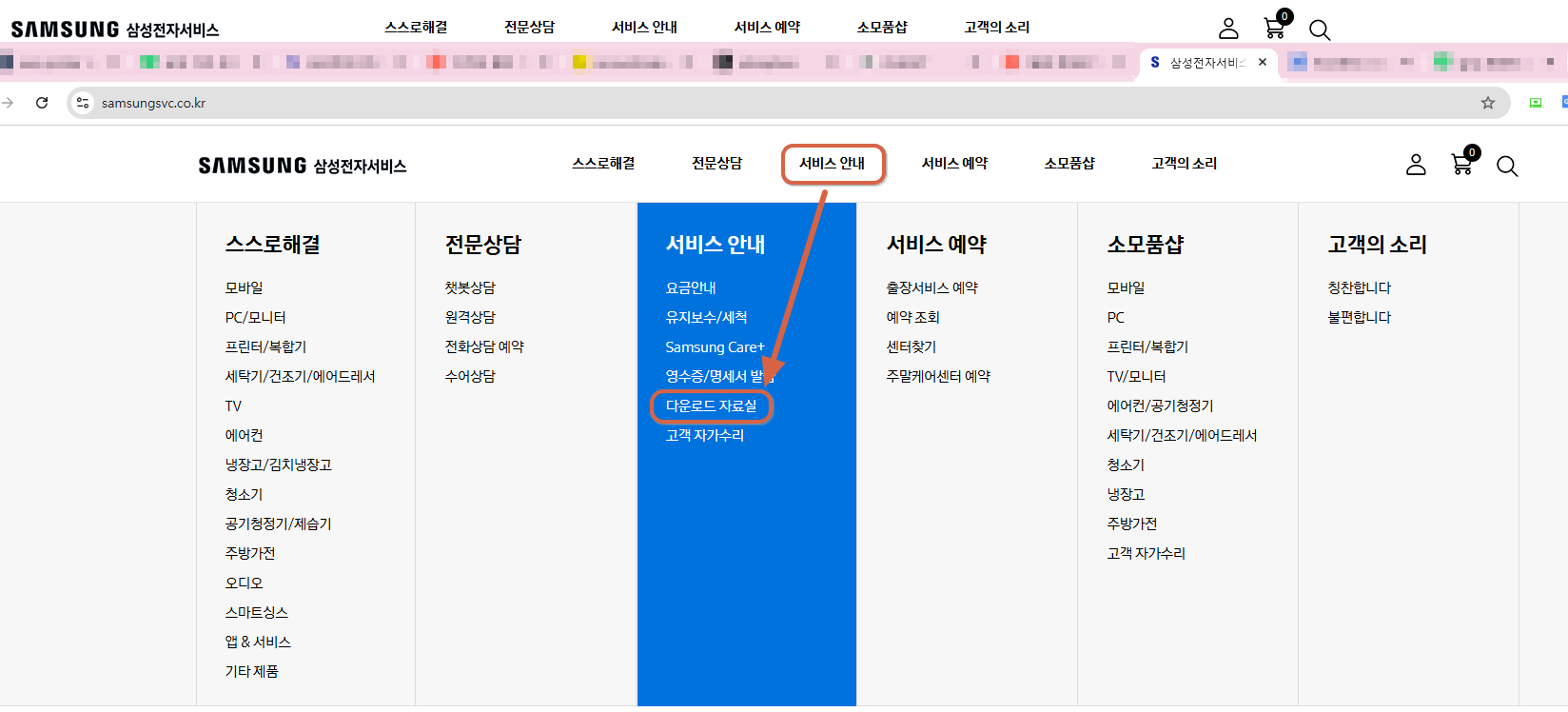The image size is (1568, 712).
Task: Start 챗봇상담 under 전문상담
Action: [x=470, y=287]
